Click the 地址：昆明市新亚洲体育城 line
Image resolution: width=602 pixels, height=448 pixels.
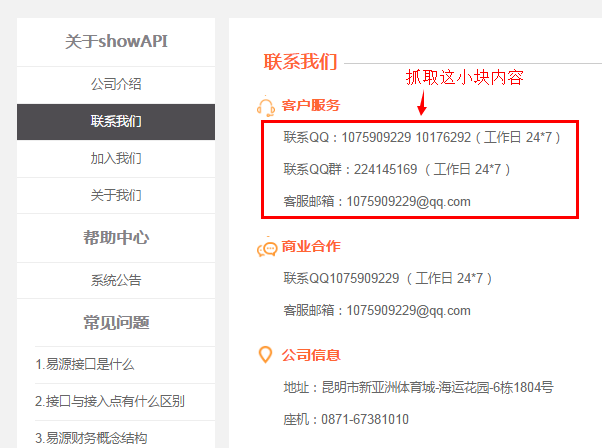tap(418, 387)
